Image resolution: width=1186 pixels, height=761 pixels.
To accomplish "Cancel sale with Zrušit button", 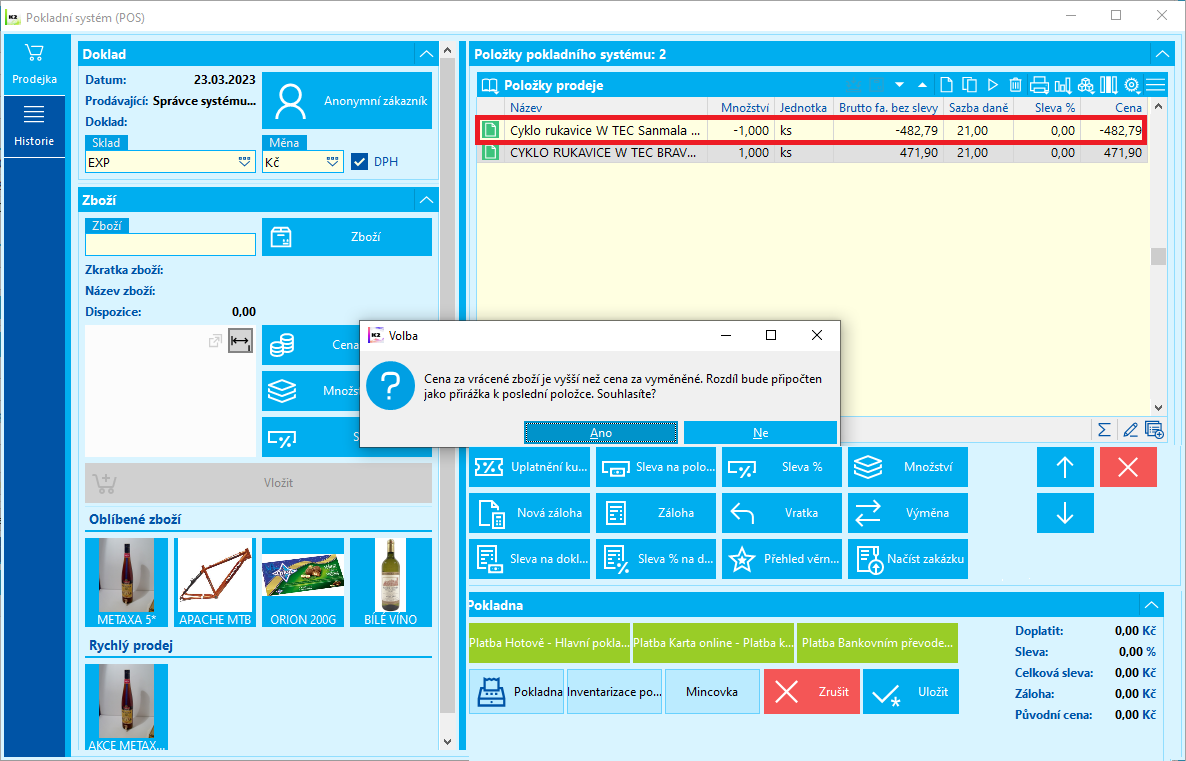I will (x=812, y=691).
